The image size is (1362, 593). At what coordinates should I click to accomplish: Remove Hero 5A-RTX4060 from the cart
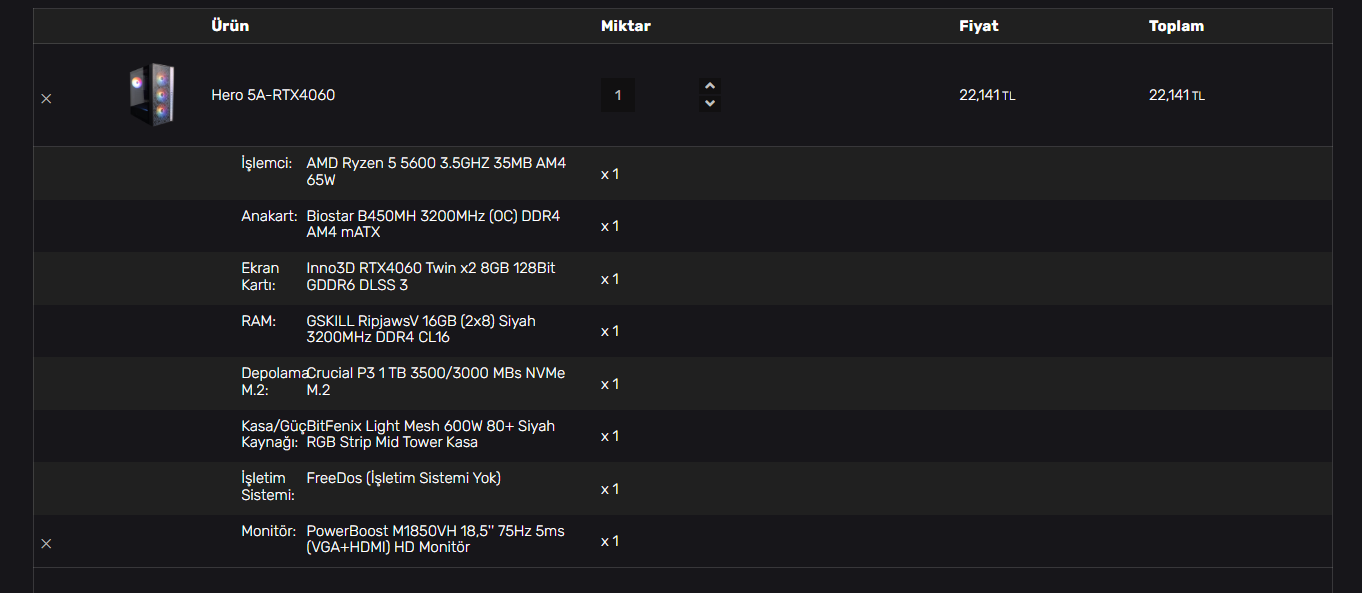[46, 98]
